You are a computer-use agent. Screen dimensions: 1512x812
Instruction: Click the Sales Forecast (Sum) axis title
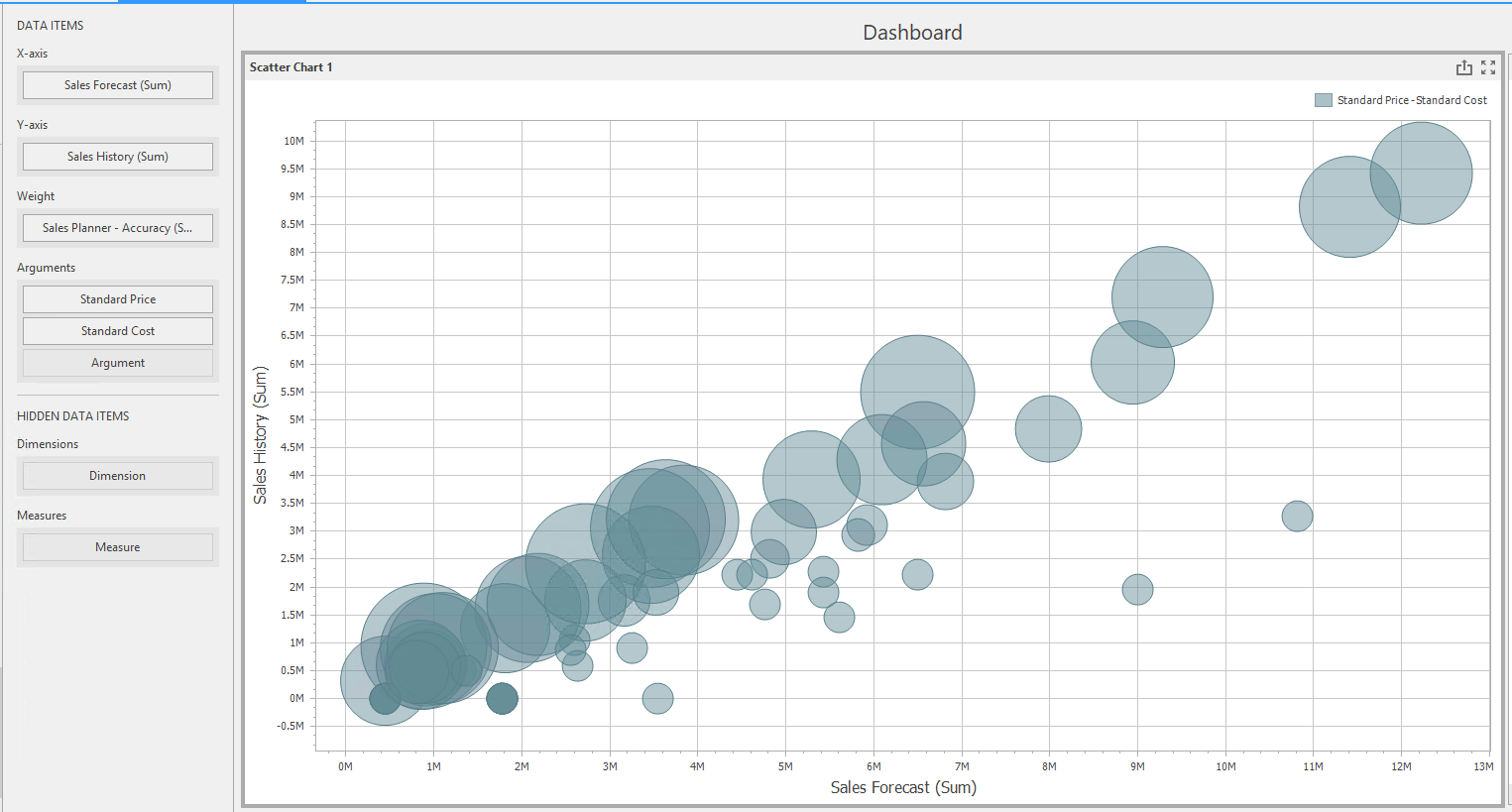(903, 787)
